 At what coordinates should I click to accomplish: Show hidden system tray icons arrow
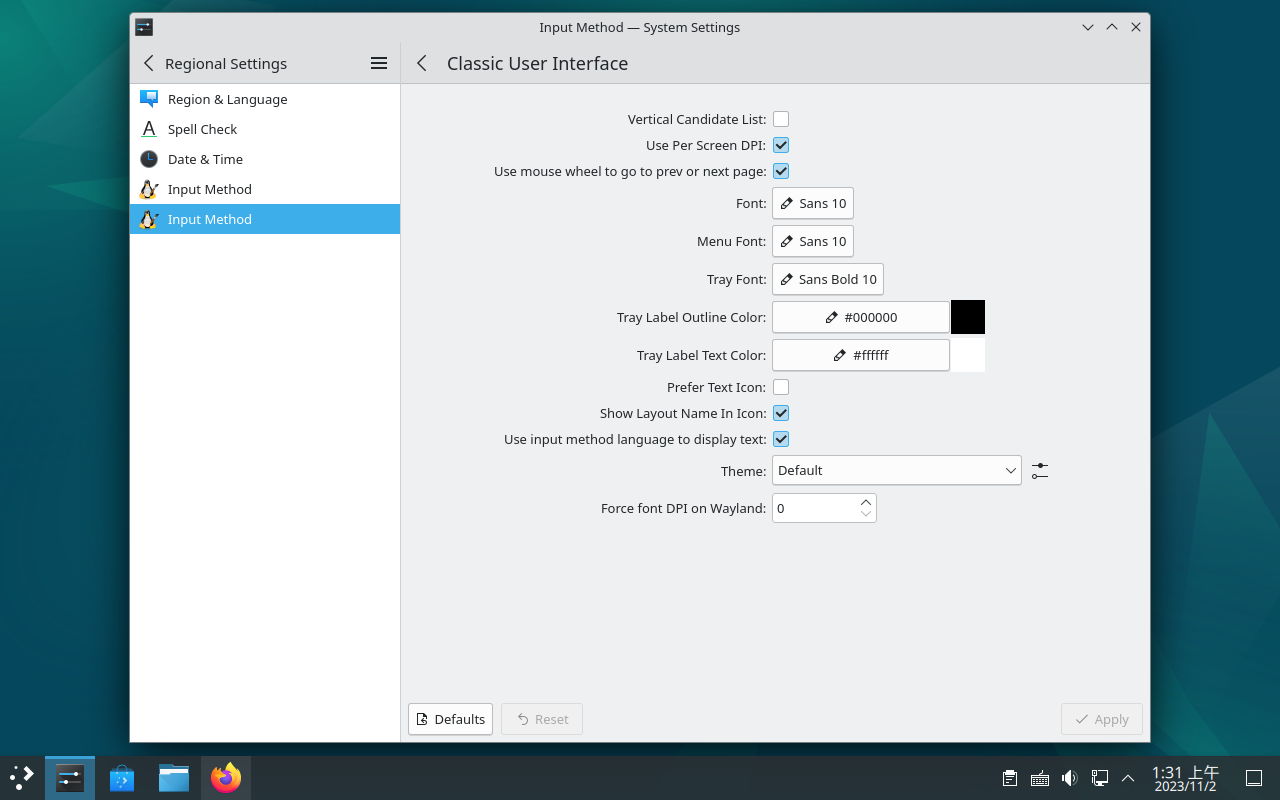click(x=1128, y=778)
